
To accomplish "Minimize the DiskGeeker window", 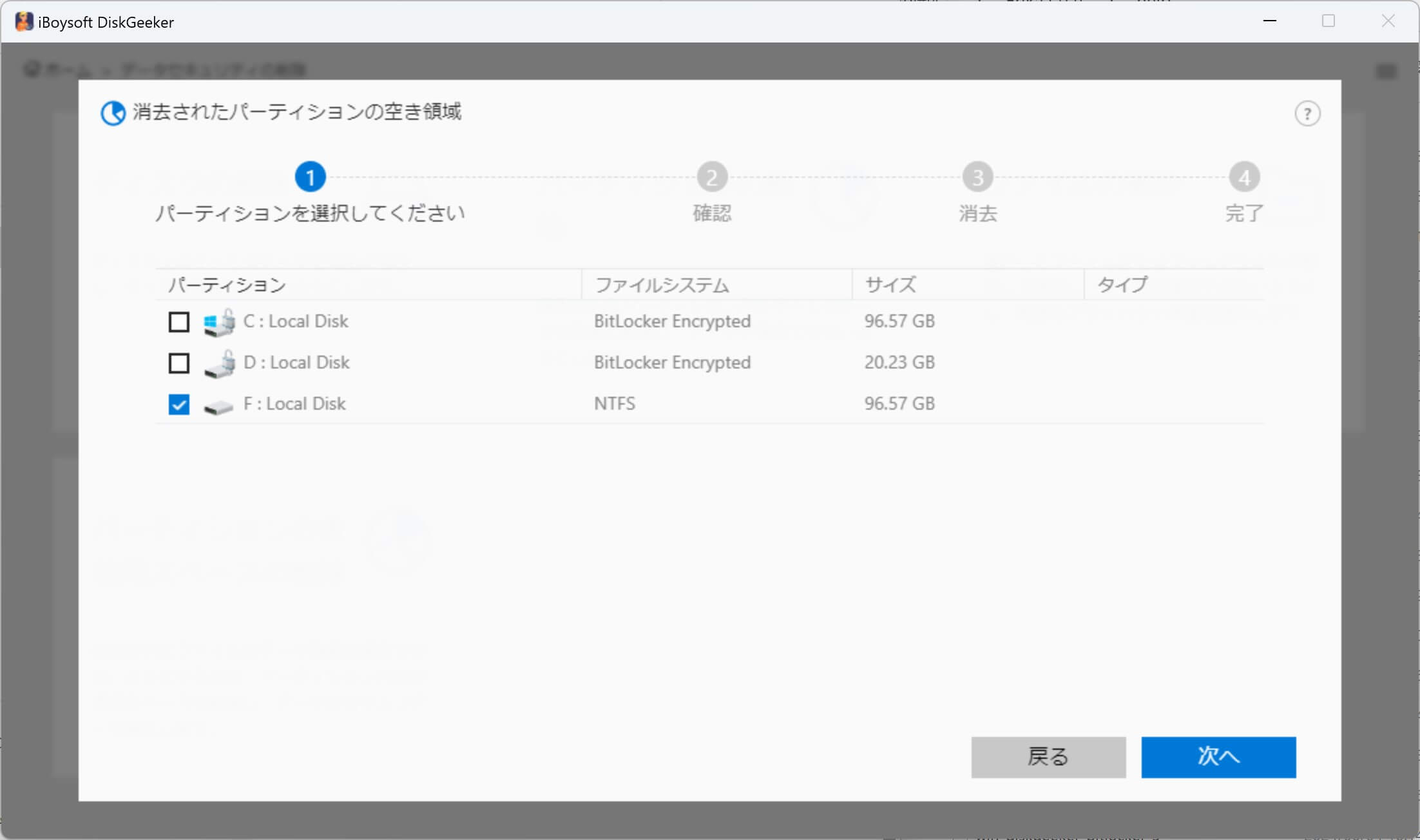I will (x=1269, y=21).
